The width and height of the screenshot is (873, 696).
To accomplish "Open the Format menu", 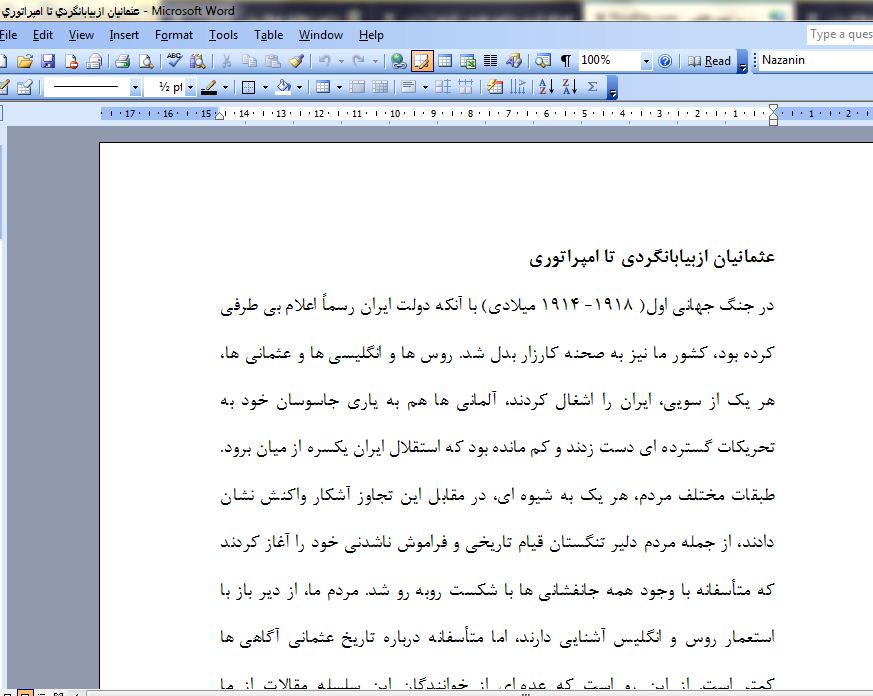I will tap(173, 35).
